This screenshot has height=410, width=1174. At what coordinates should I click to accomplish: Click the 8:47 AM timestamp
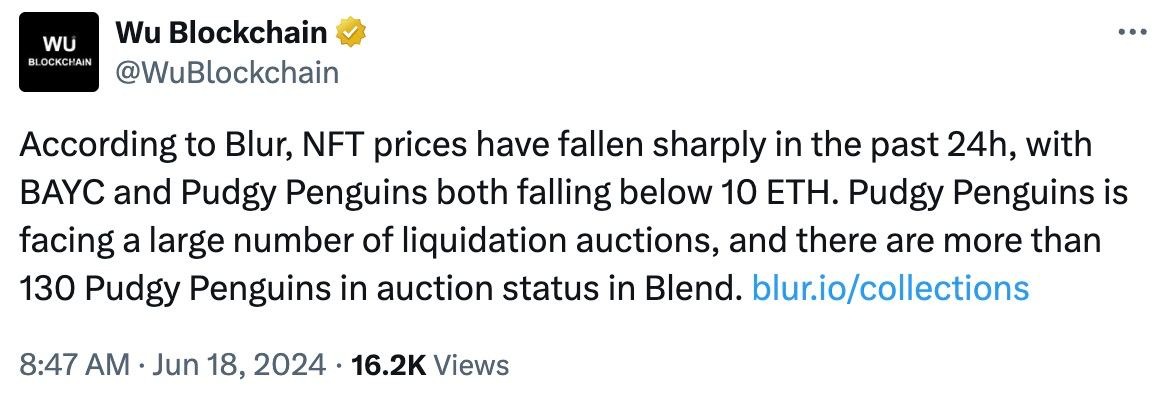[69, 365]
